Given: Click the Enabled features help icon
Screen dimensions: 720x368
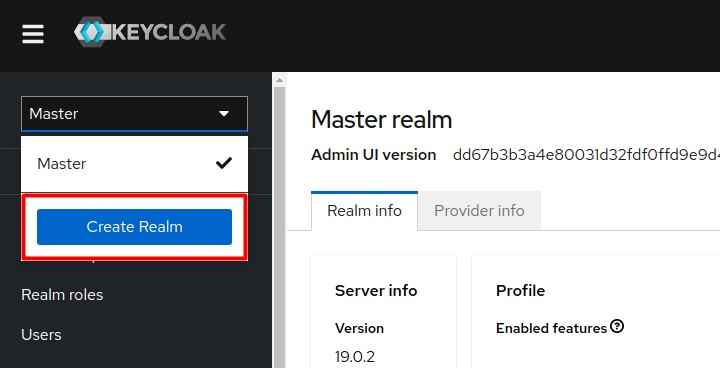Looking at the screenshot, I should click(x=618, y=327).
